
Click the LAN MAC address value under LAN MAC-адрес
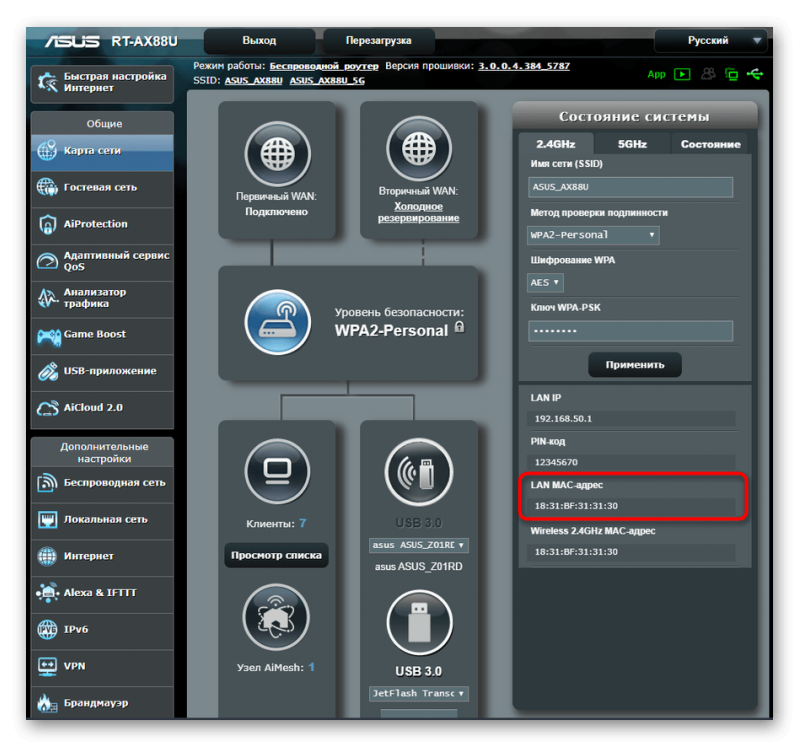(576, 506)
